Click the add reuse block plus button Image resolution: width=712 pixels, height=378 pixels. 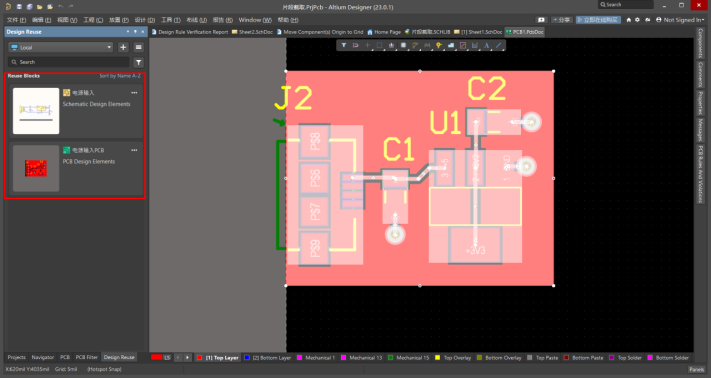(x=123, y=47)
